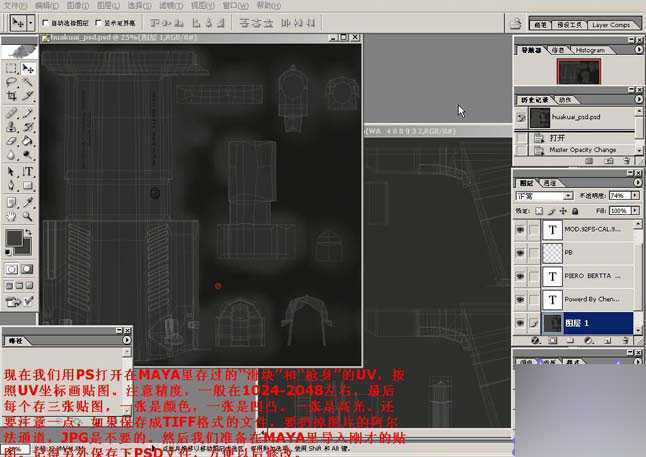Toggle lock position icon
The height and width of the screenshot is (457, 646).
563,211
